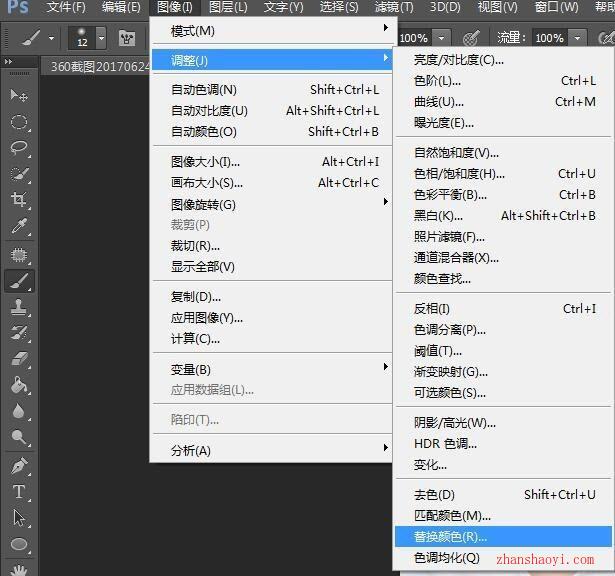The width and height of the screenshot is (615, 576).
Task: Select the Lasso tool
Action: coord(19,148)
